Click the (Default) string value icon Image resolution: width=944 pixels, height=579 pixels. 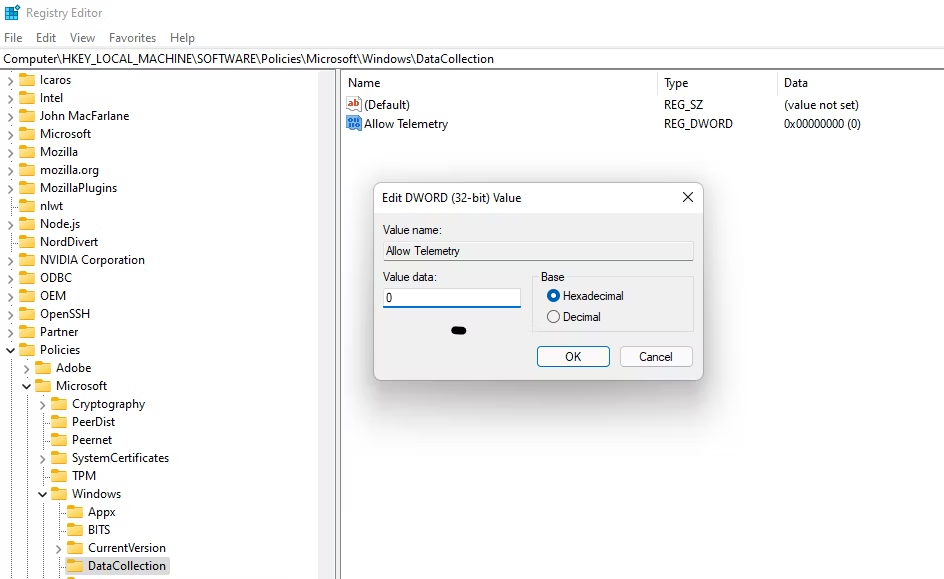tap(354, 104)
